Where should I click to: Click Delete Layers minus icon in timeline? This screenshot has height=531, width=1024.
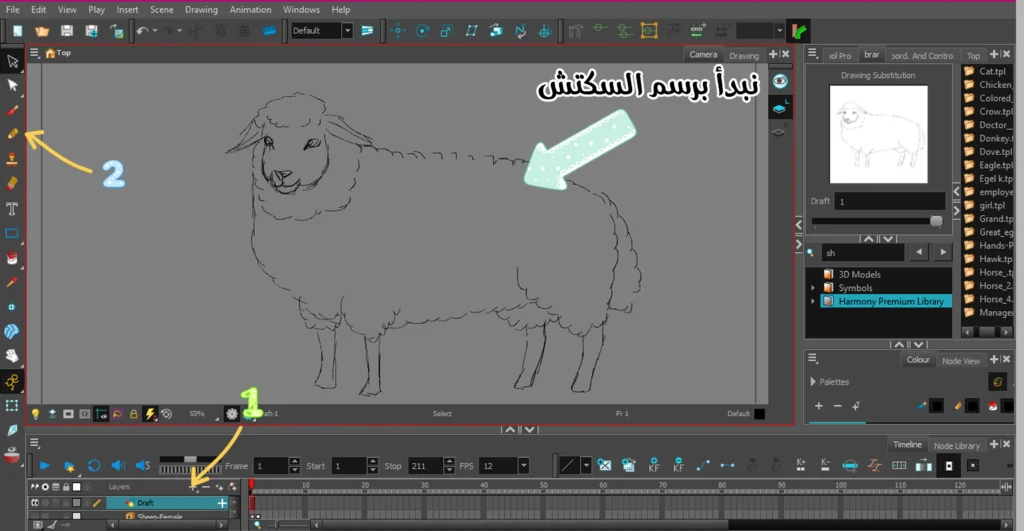click(x=206, y=487)
